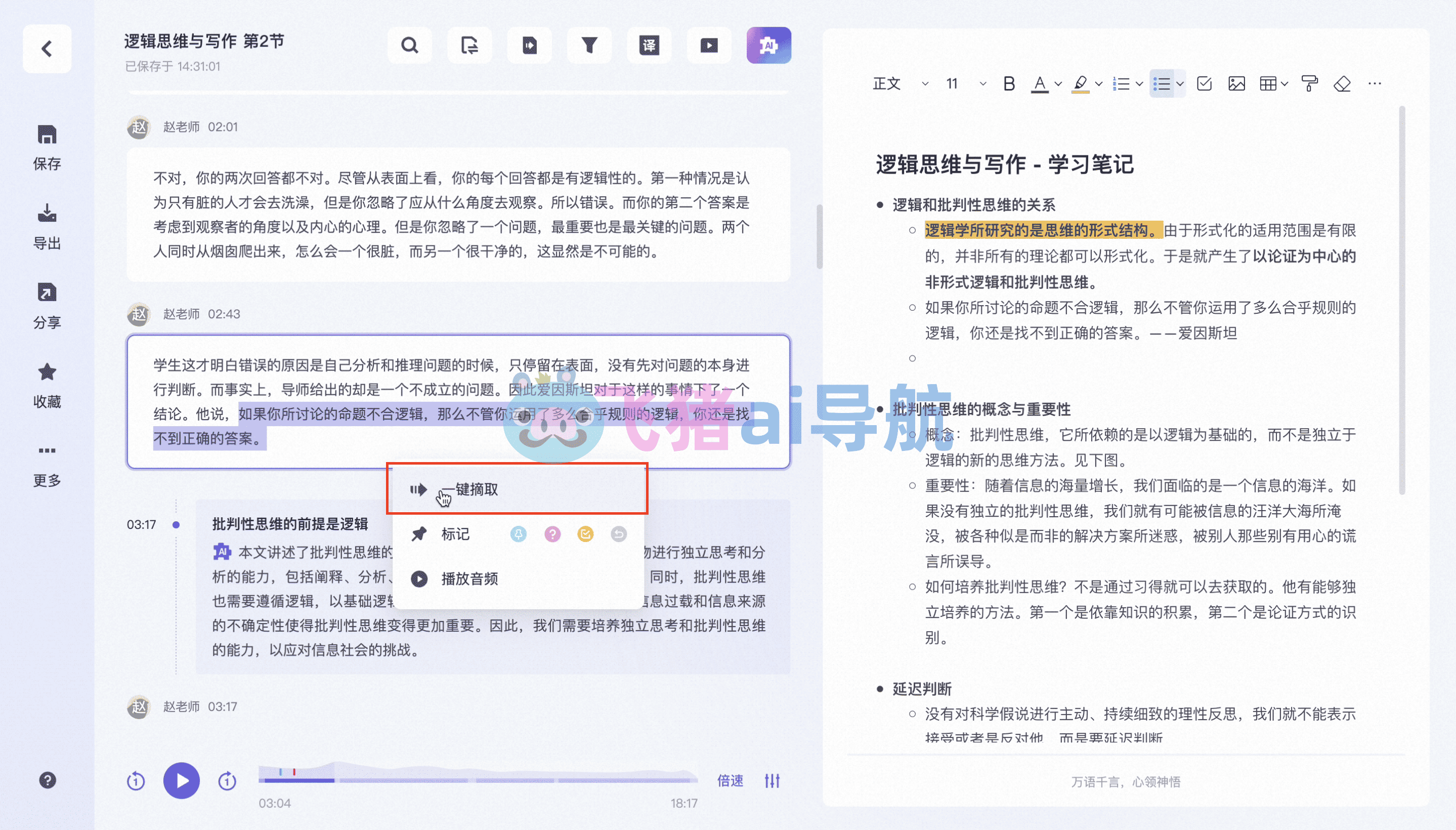Click the document-export icon beside search
Image resolution: width=1456 pixels, height=830 pixels.
tap(469, 45)
